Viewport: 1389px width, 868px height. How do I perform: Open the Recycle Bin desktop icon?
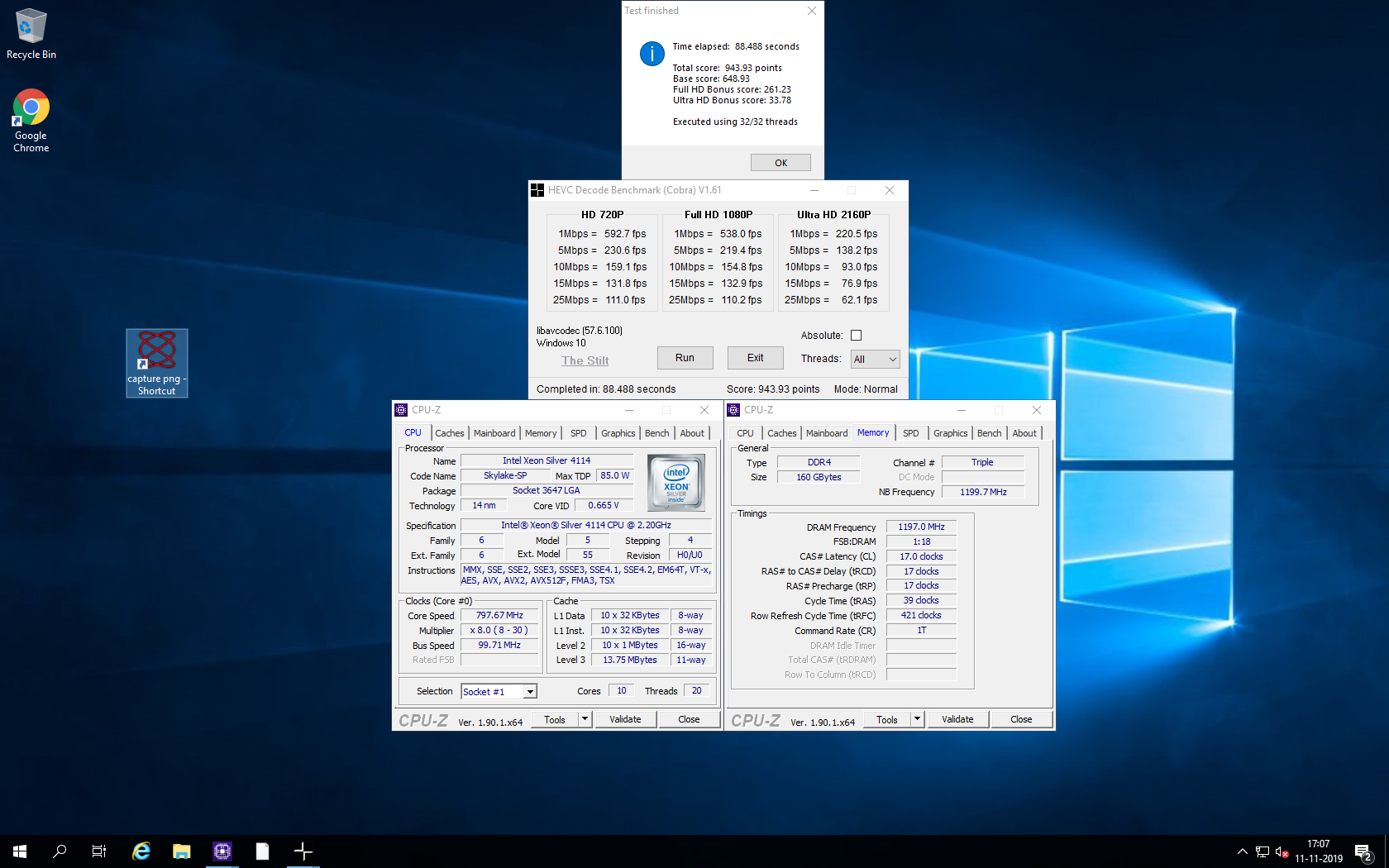tap(31, 34)
